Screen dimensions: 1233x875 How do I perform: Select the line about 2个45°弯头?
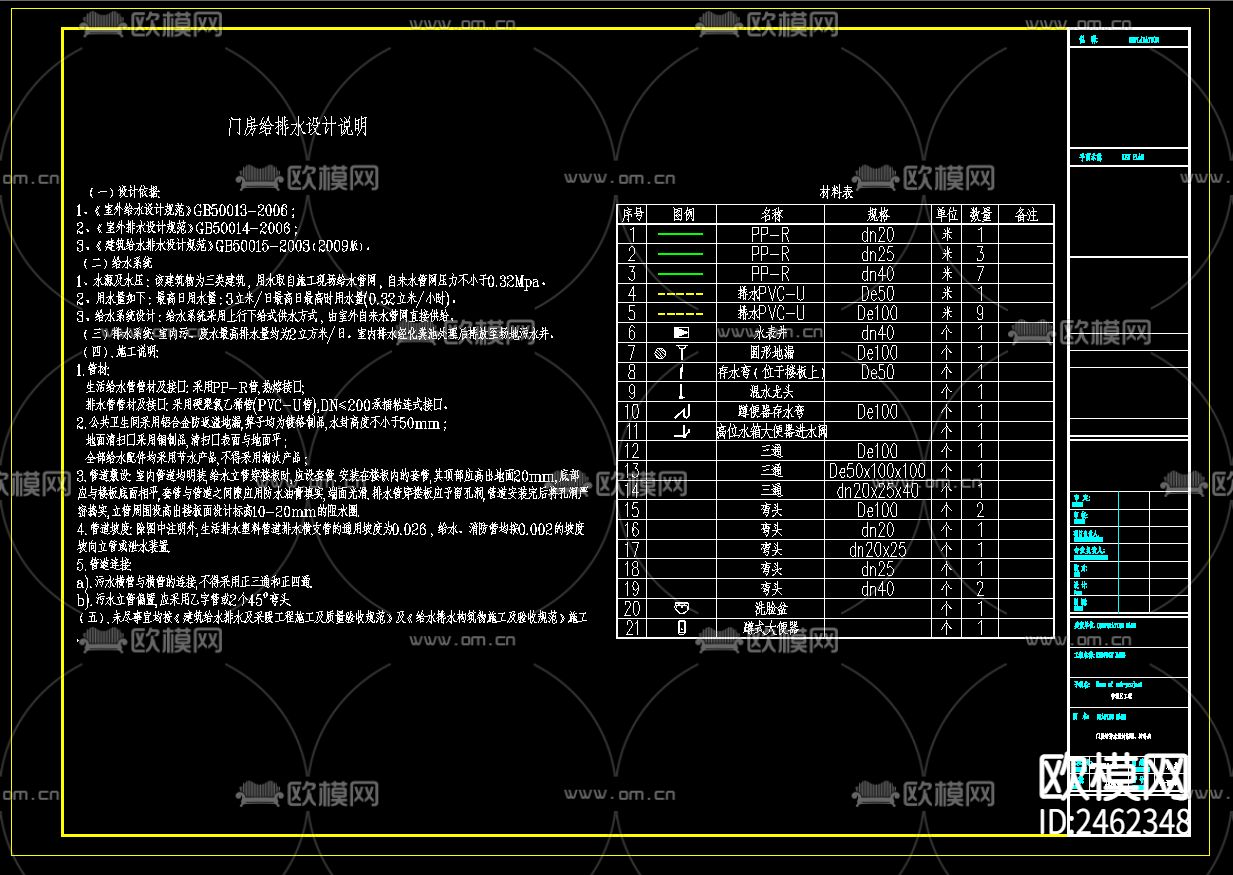coord(184,599)
